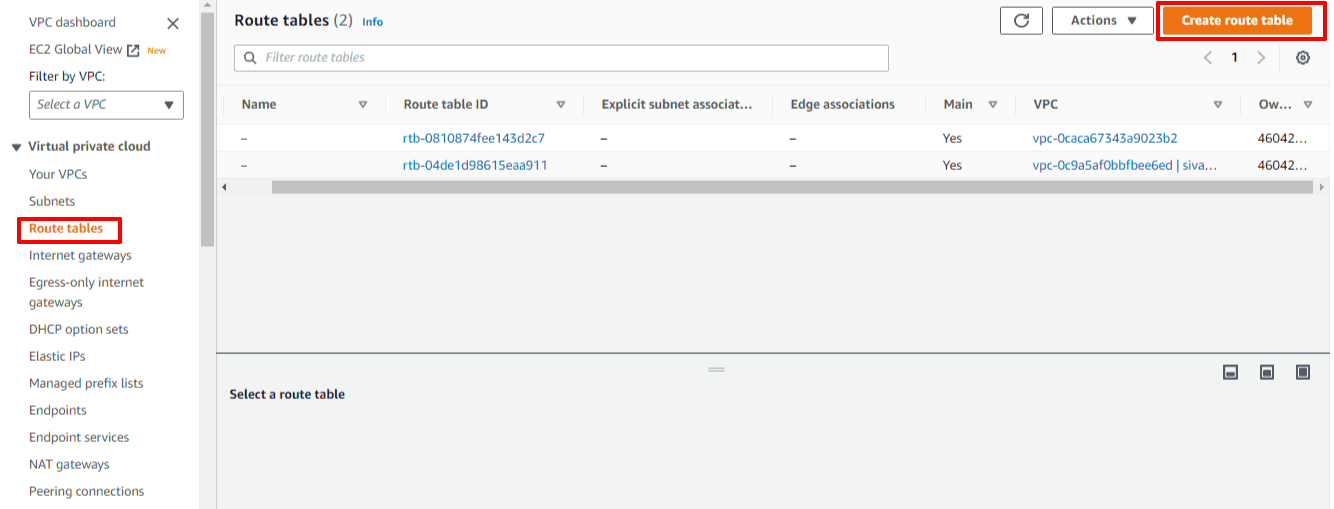This screenshot has height=509, width=1334.
Task: Sort table by Name column
Action: (x=363, y=104)
